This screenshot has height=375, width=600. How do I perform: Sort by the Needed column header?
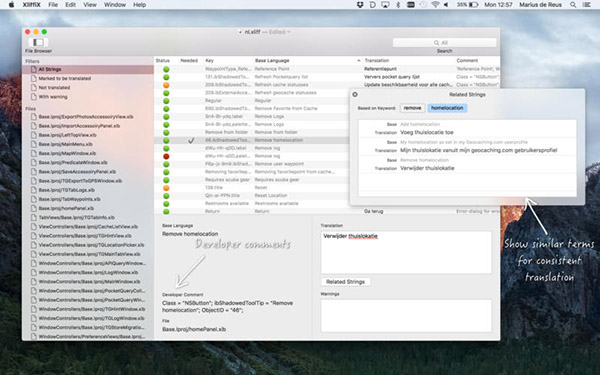[189, 60]
